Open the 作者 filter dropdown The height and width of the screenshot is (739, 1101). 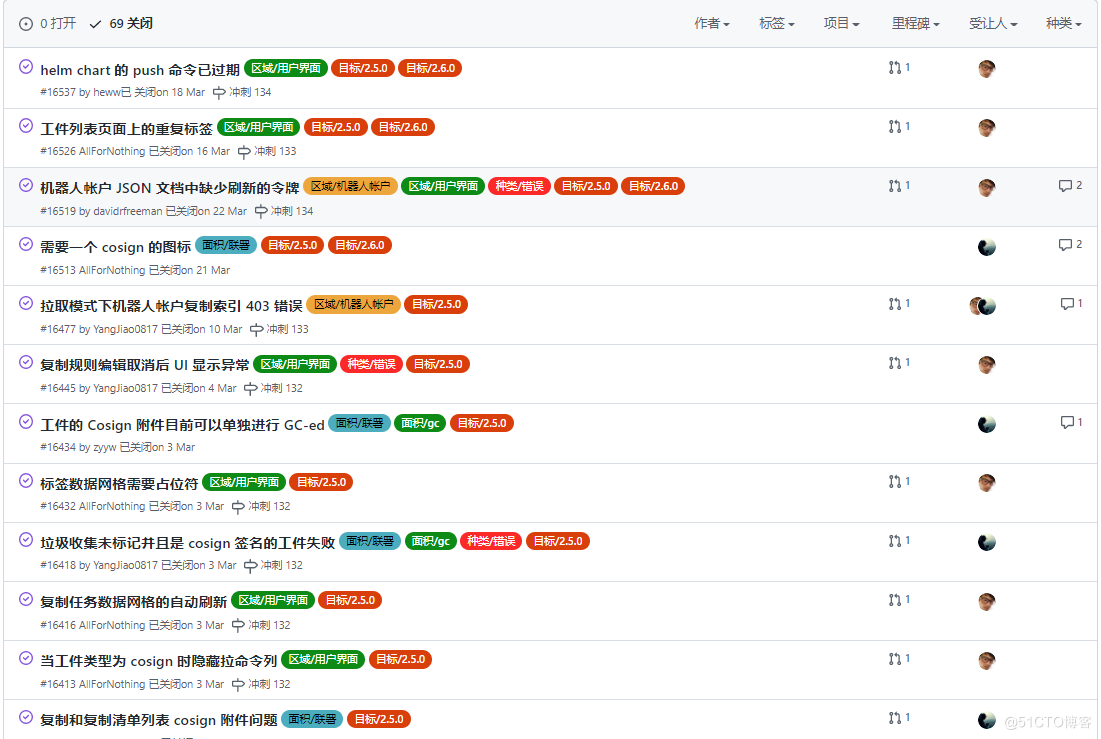711,23
